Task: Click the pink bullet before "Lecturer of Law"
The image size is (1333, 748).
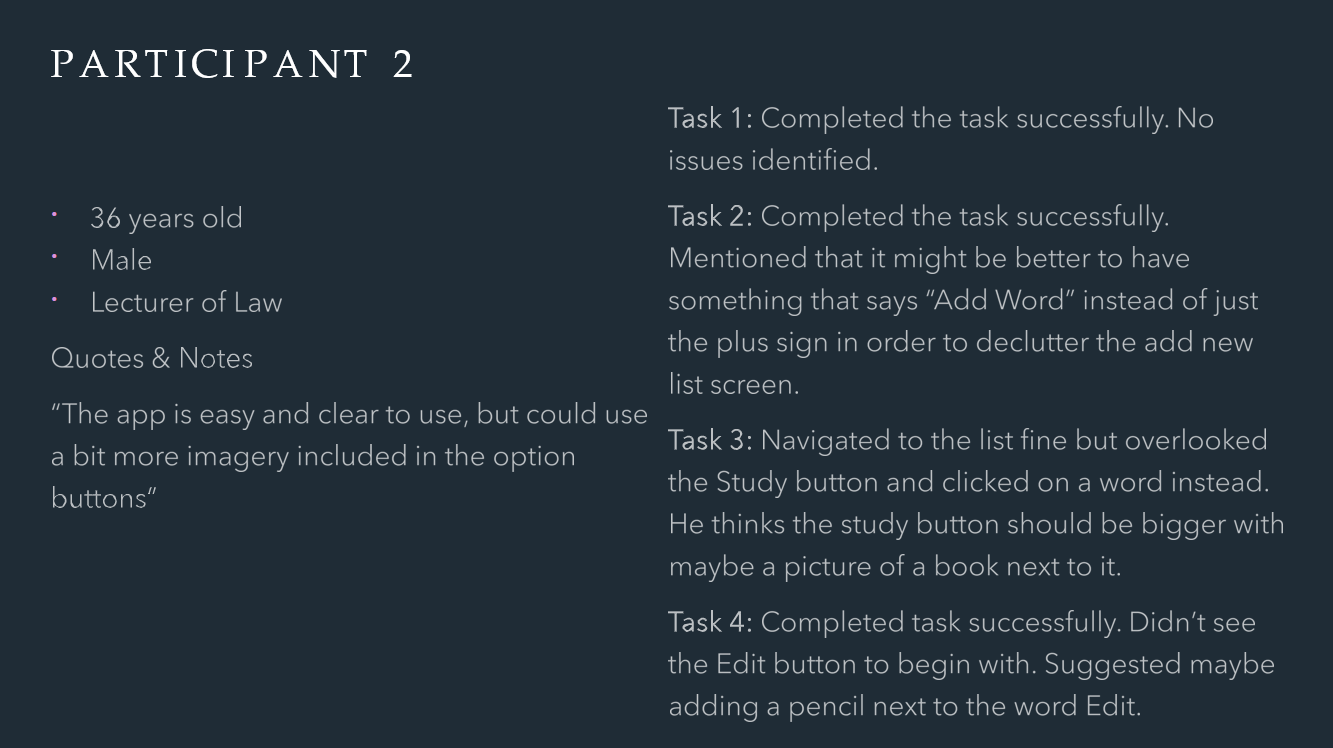Action: tap(55, 297)
